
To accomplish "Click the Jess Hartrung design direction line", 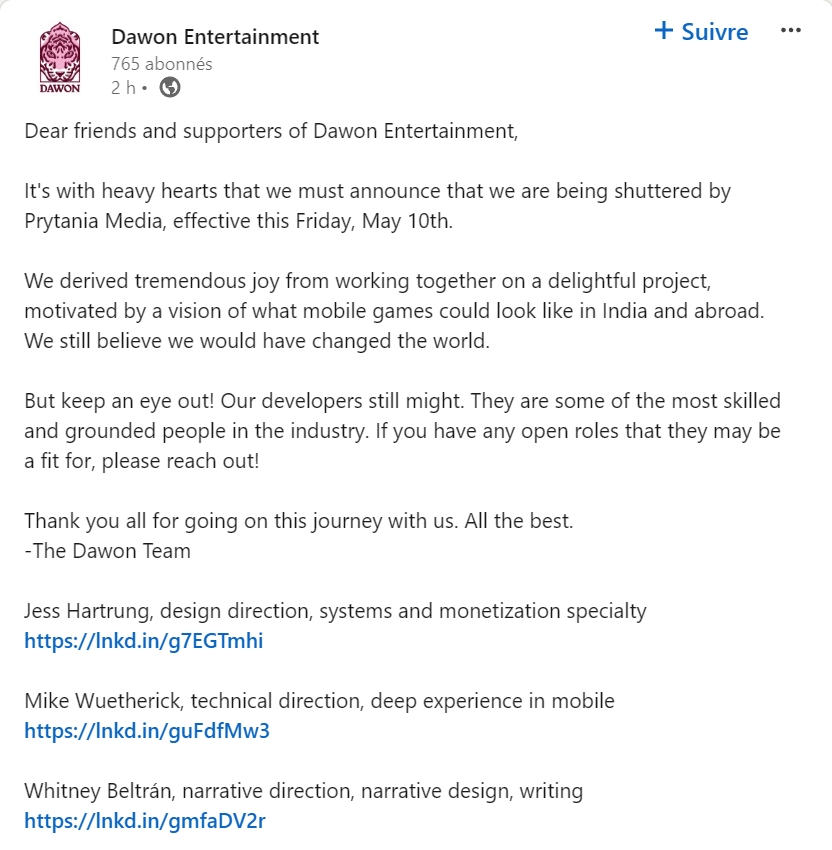I will coord(335,611).
